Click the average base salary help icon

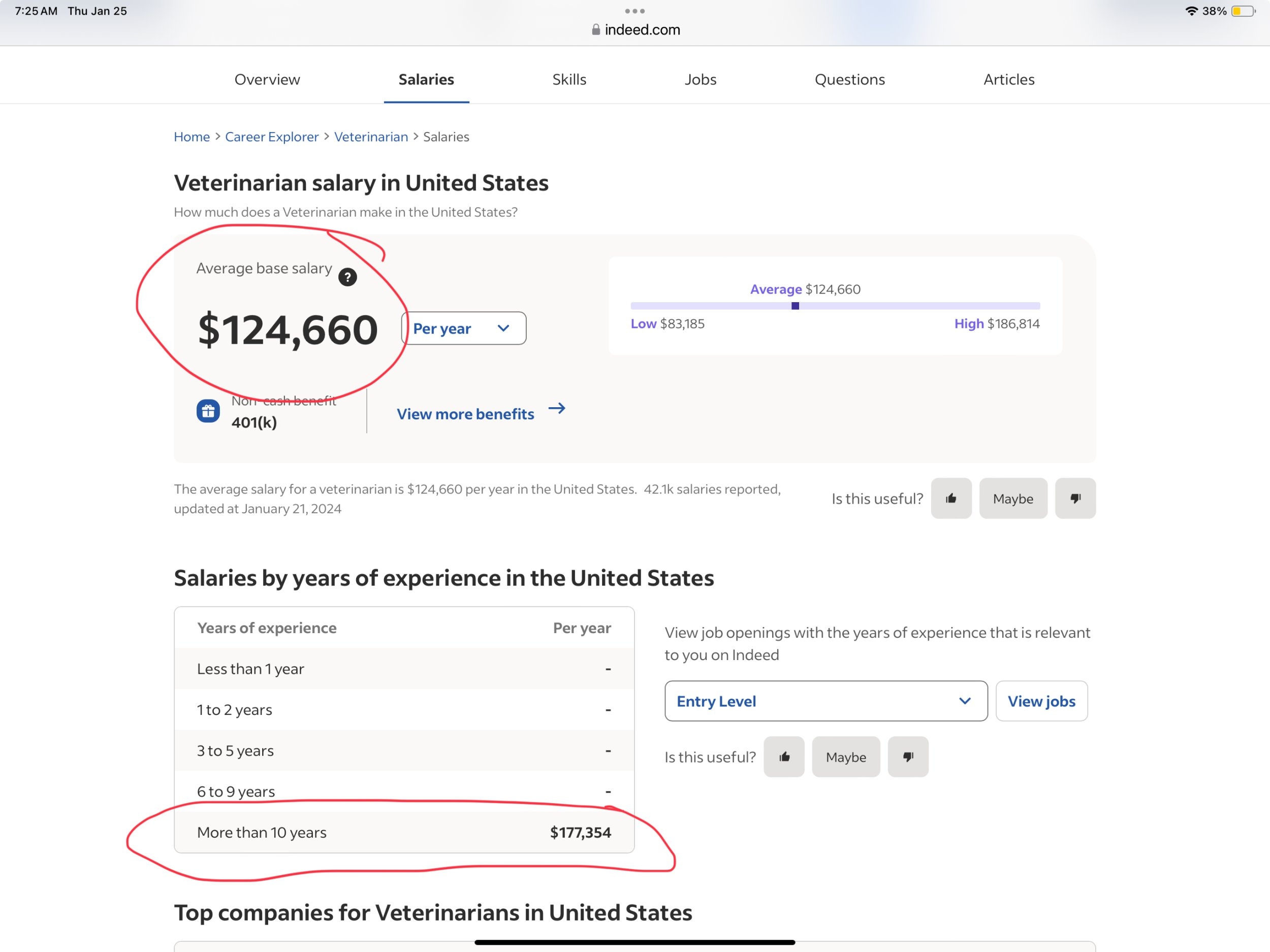(347, 277)
